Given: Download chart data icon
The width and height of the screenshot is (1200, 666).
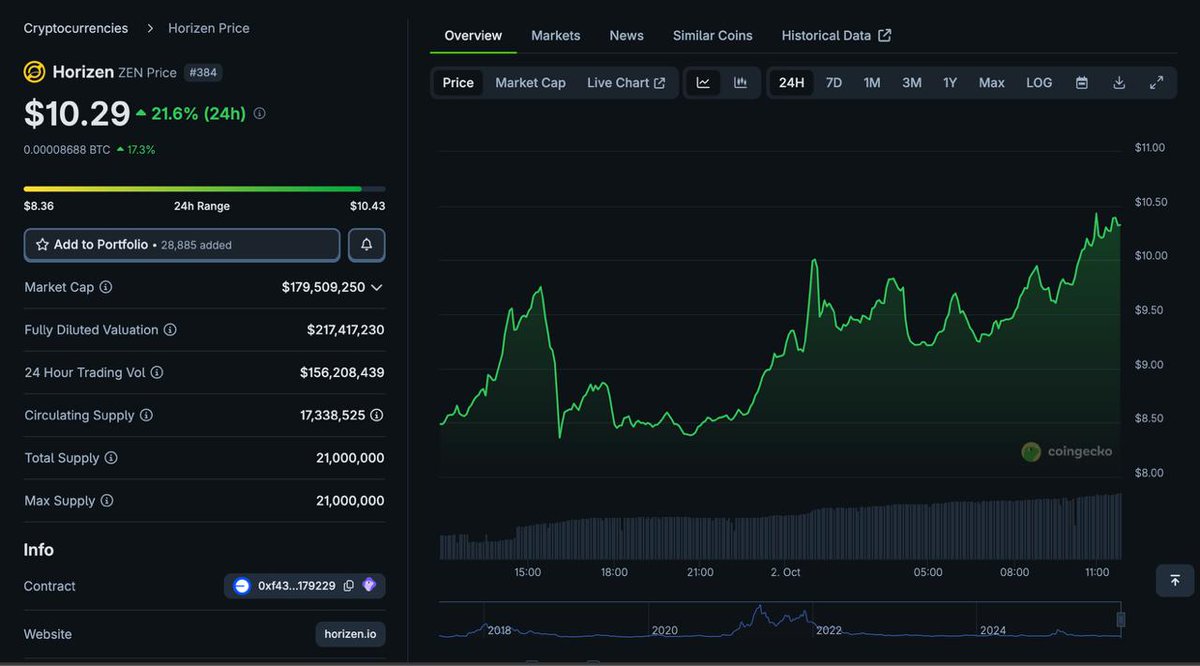Looking at the screenshot, I should [1119, 83].
